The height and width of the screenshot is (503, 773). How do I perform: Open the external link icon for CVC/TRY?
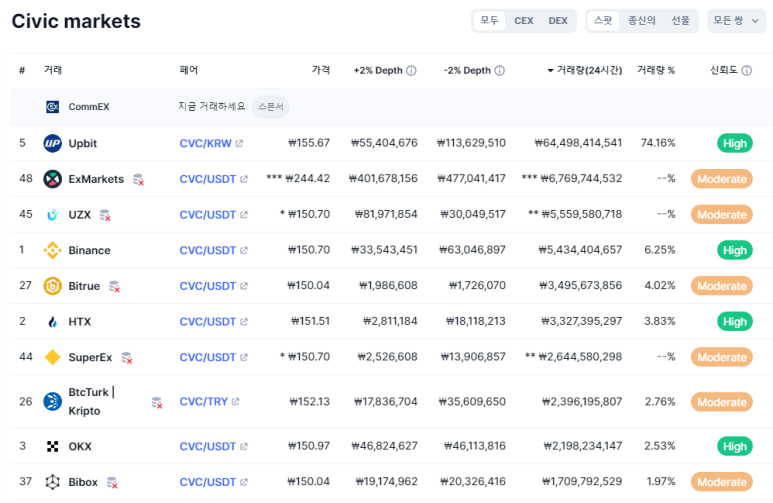tap(235, 401)
